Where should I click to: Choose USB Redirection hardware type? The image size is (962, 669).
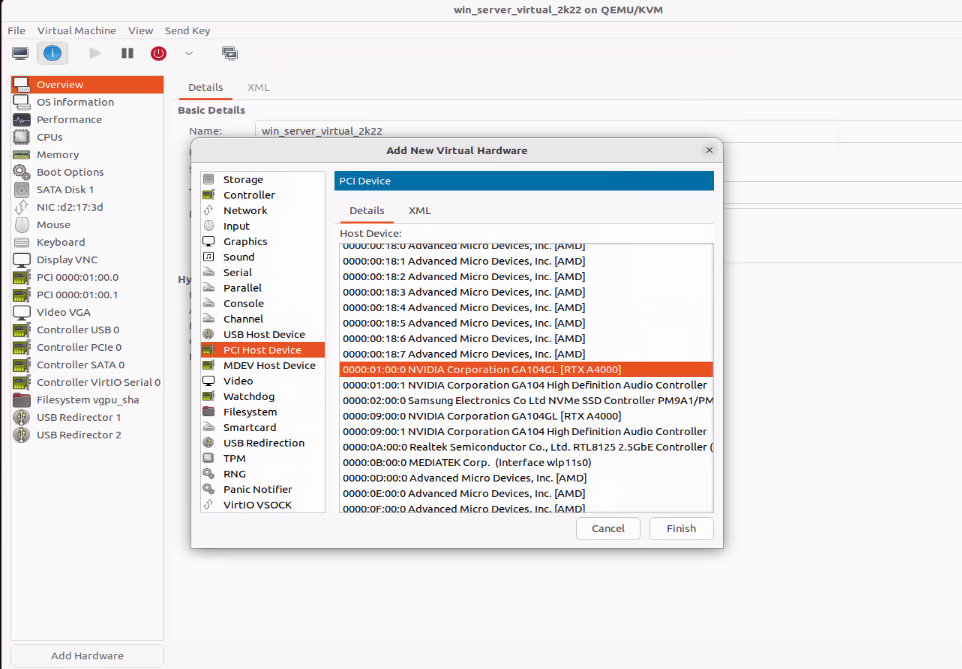[x=263, y=443]
